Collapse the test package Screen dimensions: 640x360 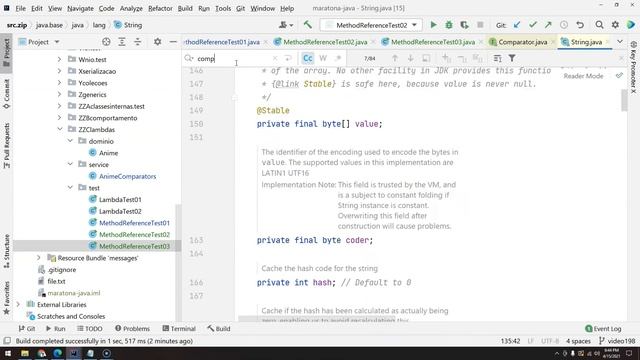pos(70,187)
